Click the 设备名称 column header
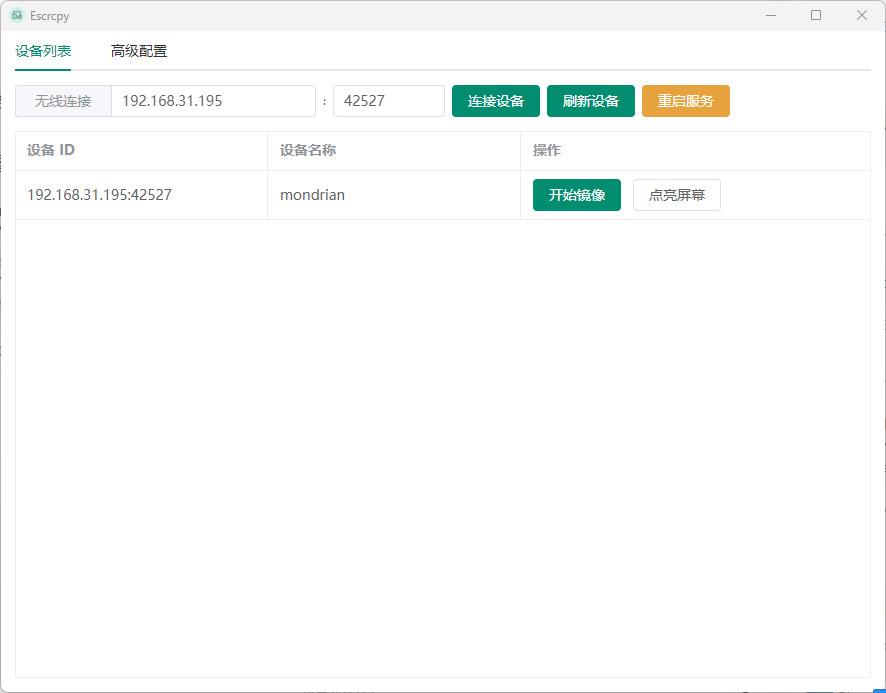The width and height of the screenshot is (886, 693). click(x=394, y=150)
